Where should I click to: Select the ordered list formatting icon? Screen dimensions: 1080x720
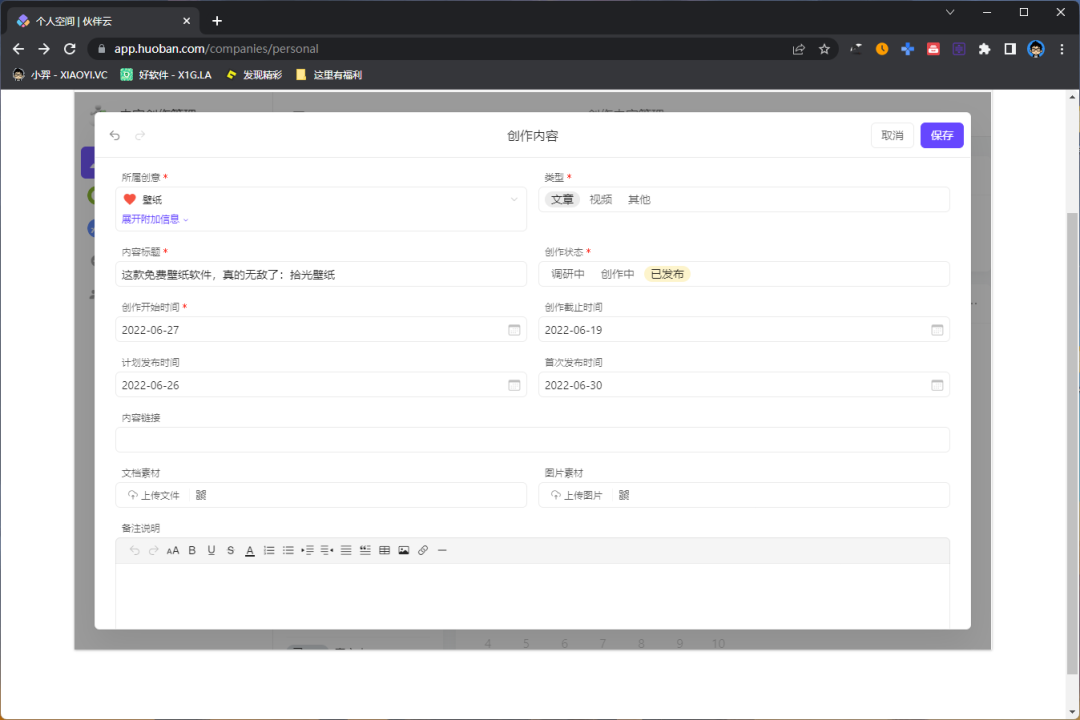[x=269, y=550]
